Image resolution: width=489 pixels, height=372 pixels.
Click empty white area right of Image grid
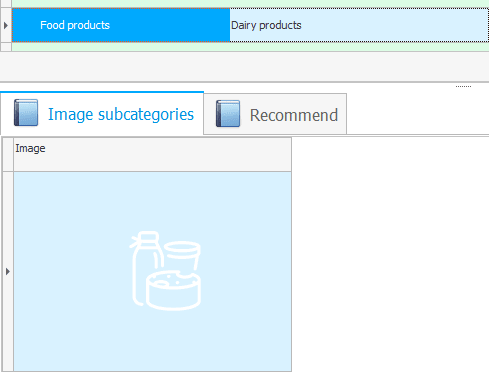390,254
